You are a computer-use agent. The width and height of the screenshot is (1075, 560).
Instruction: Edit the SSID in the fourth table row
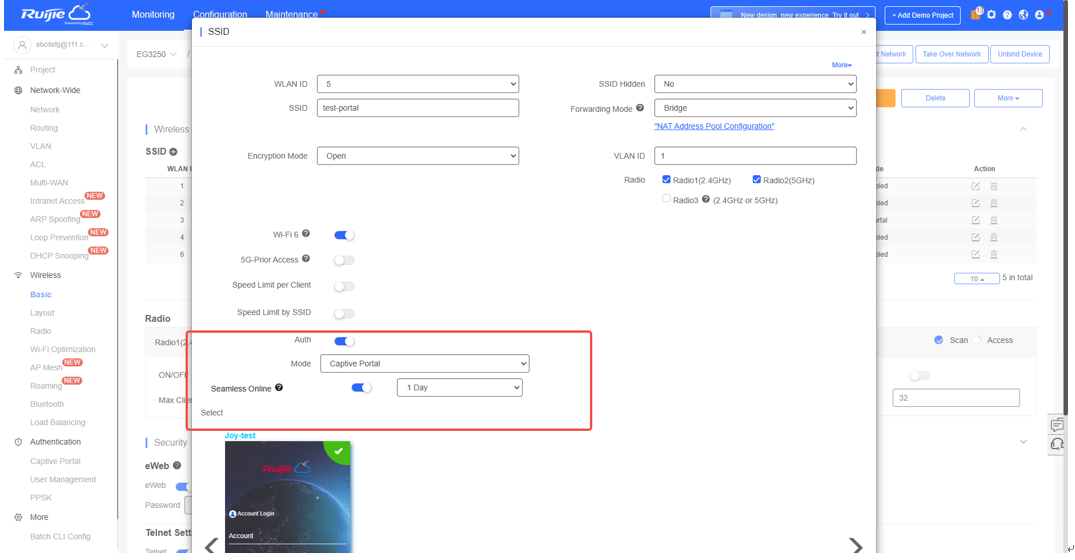pos(975,237)
